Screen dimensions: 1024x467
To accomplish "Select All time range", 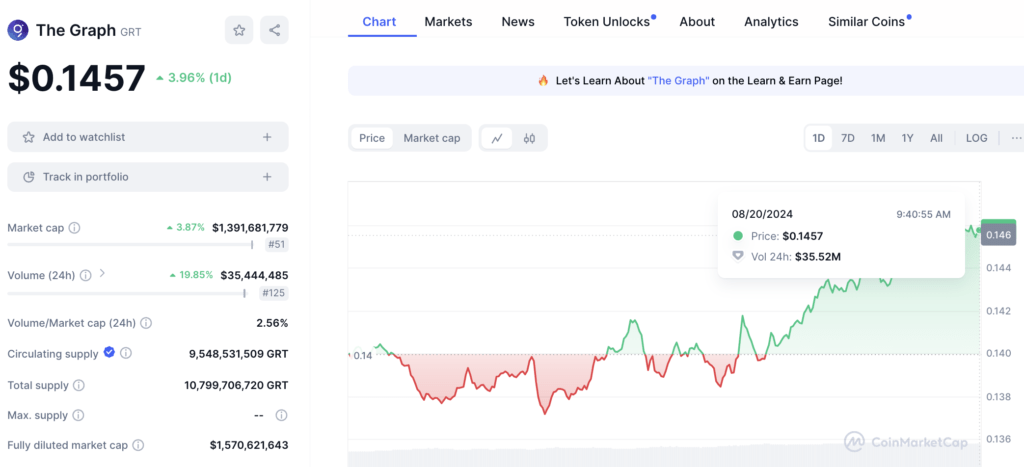I will click(x=936, y=138).
